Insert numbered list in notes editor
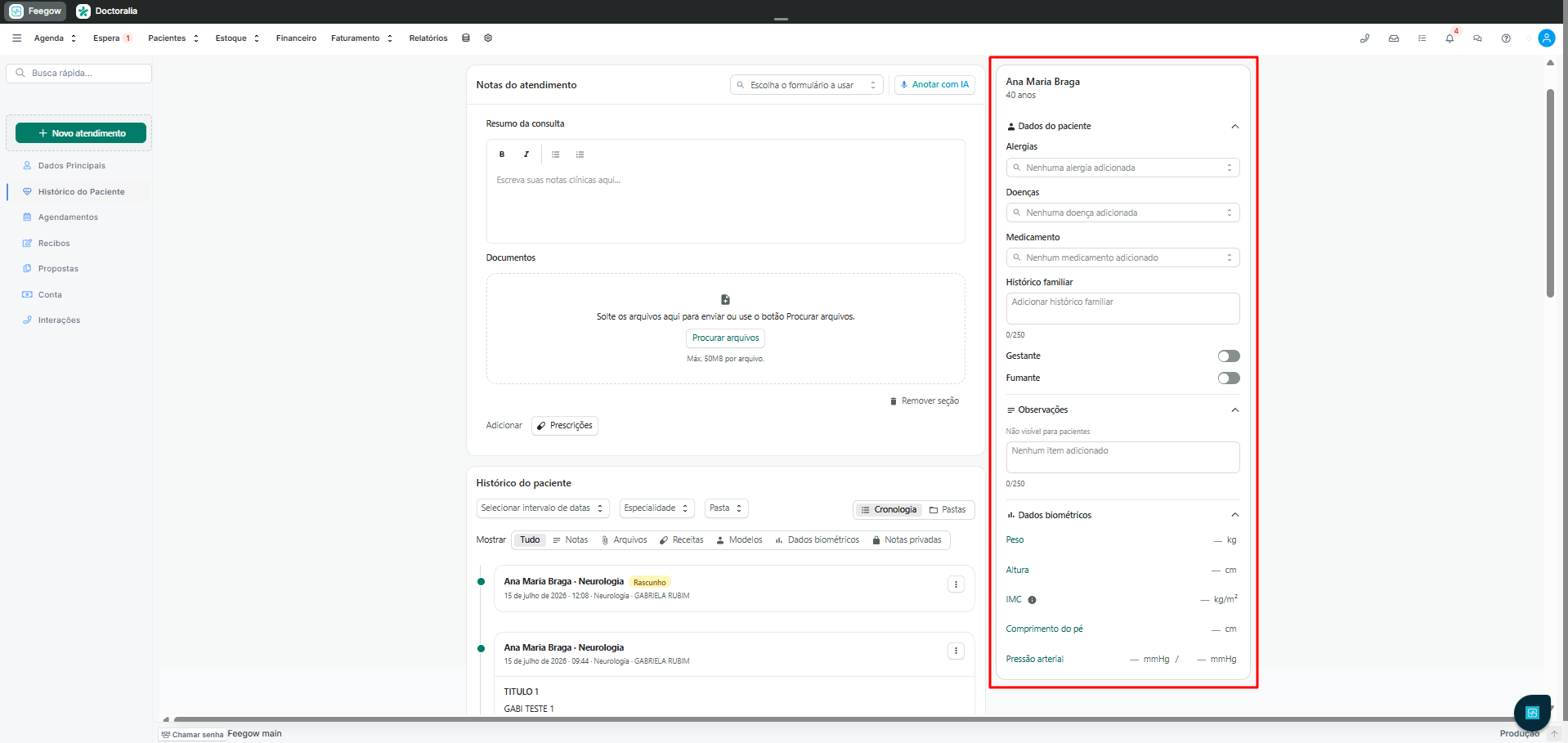The height and width of the screenshot is (743, 1568). click(580, 154)
